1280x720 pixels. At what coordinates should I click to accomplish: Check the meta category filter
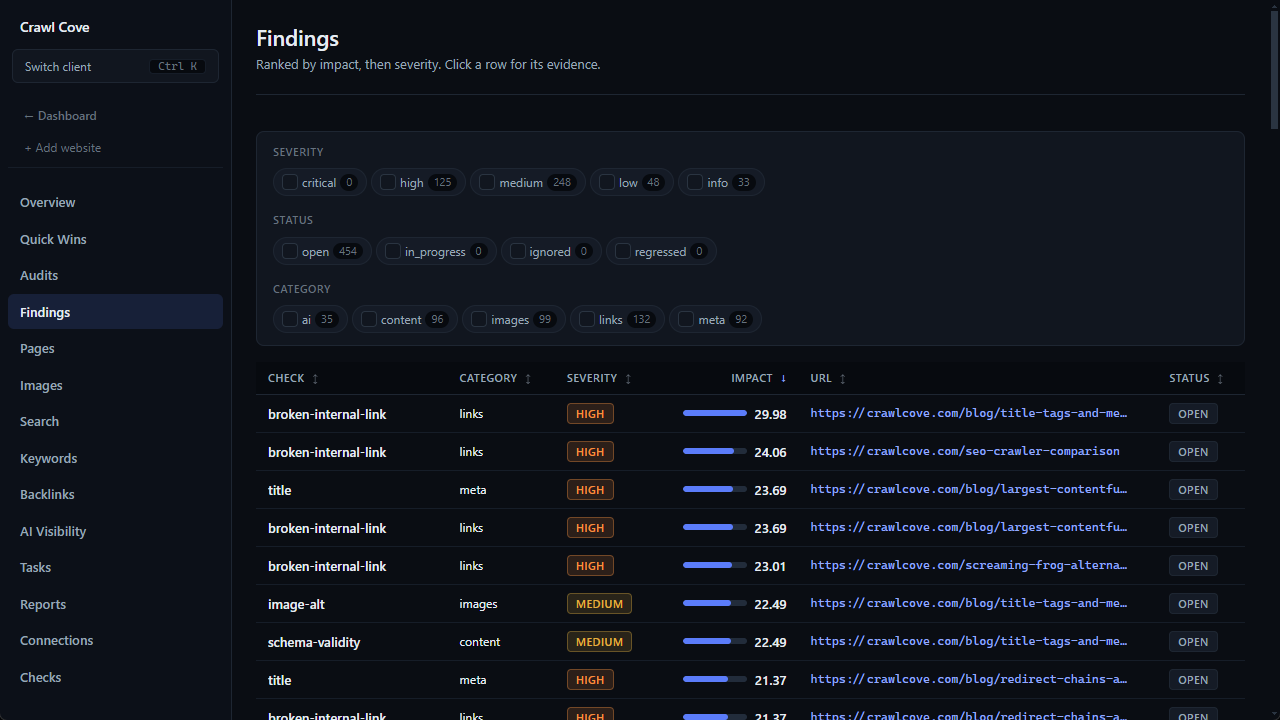pyautogui.click(x=686, y=319)
